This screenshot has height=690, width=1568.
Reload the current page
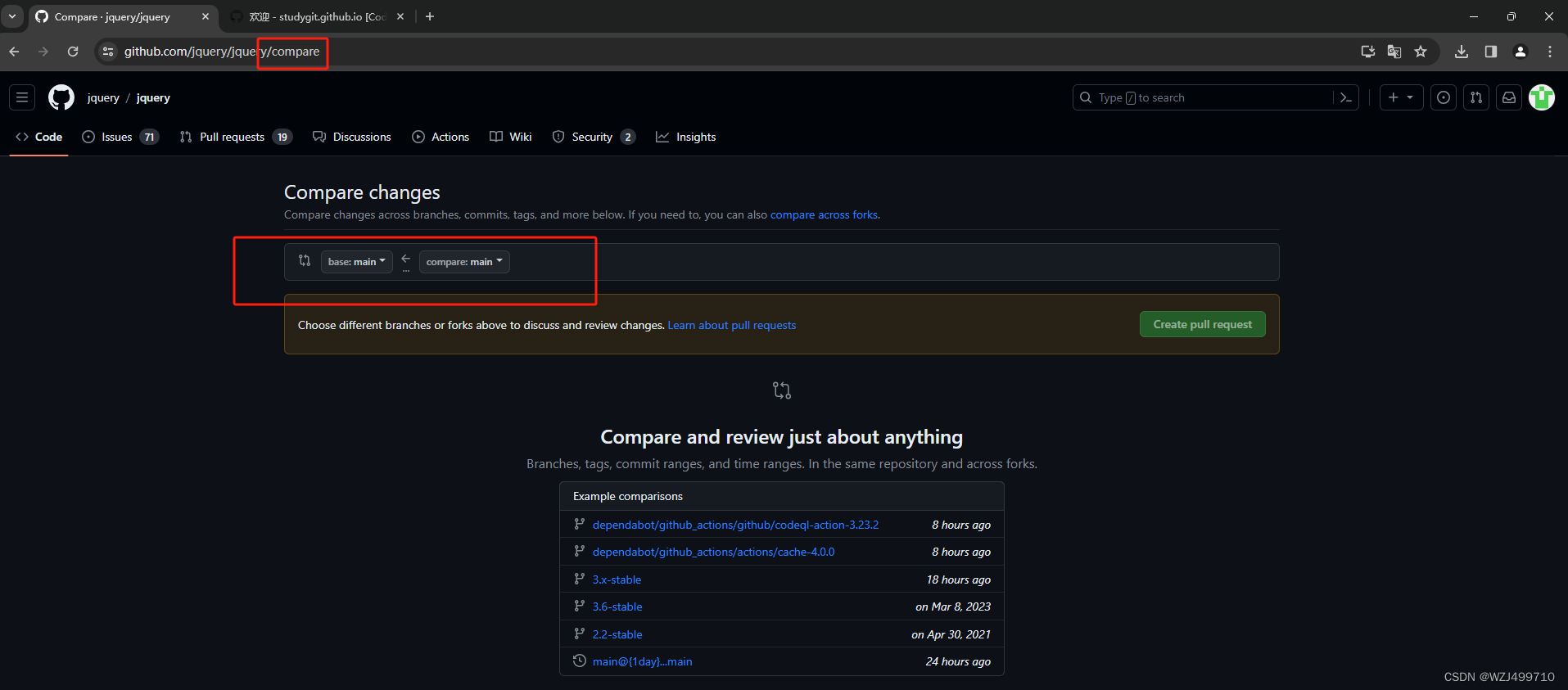click(73, 52)
